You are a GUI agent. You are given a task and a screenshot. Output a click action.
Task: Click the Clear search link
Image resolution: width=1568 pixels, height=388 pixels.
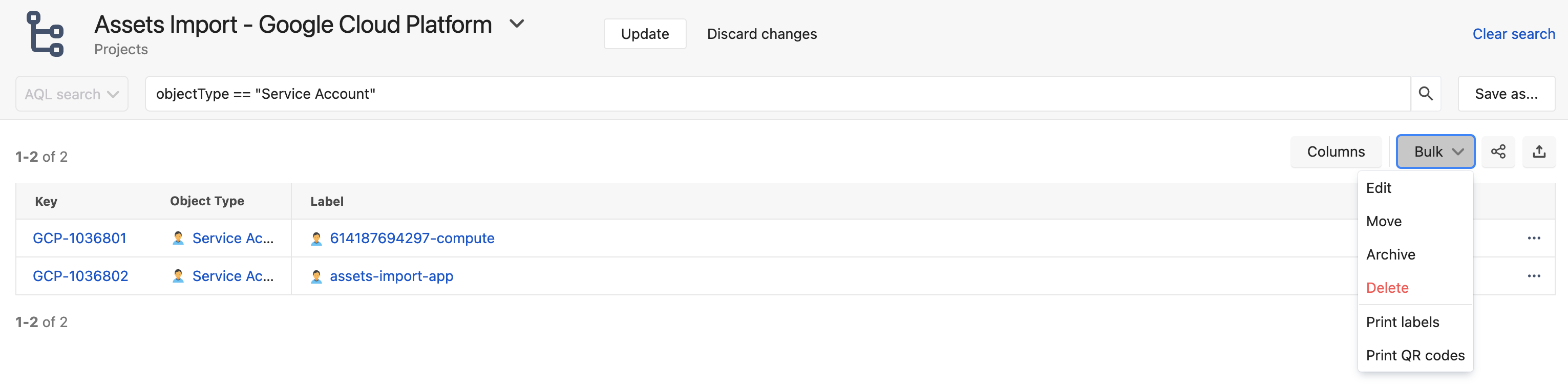tap(1513, 34)
